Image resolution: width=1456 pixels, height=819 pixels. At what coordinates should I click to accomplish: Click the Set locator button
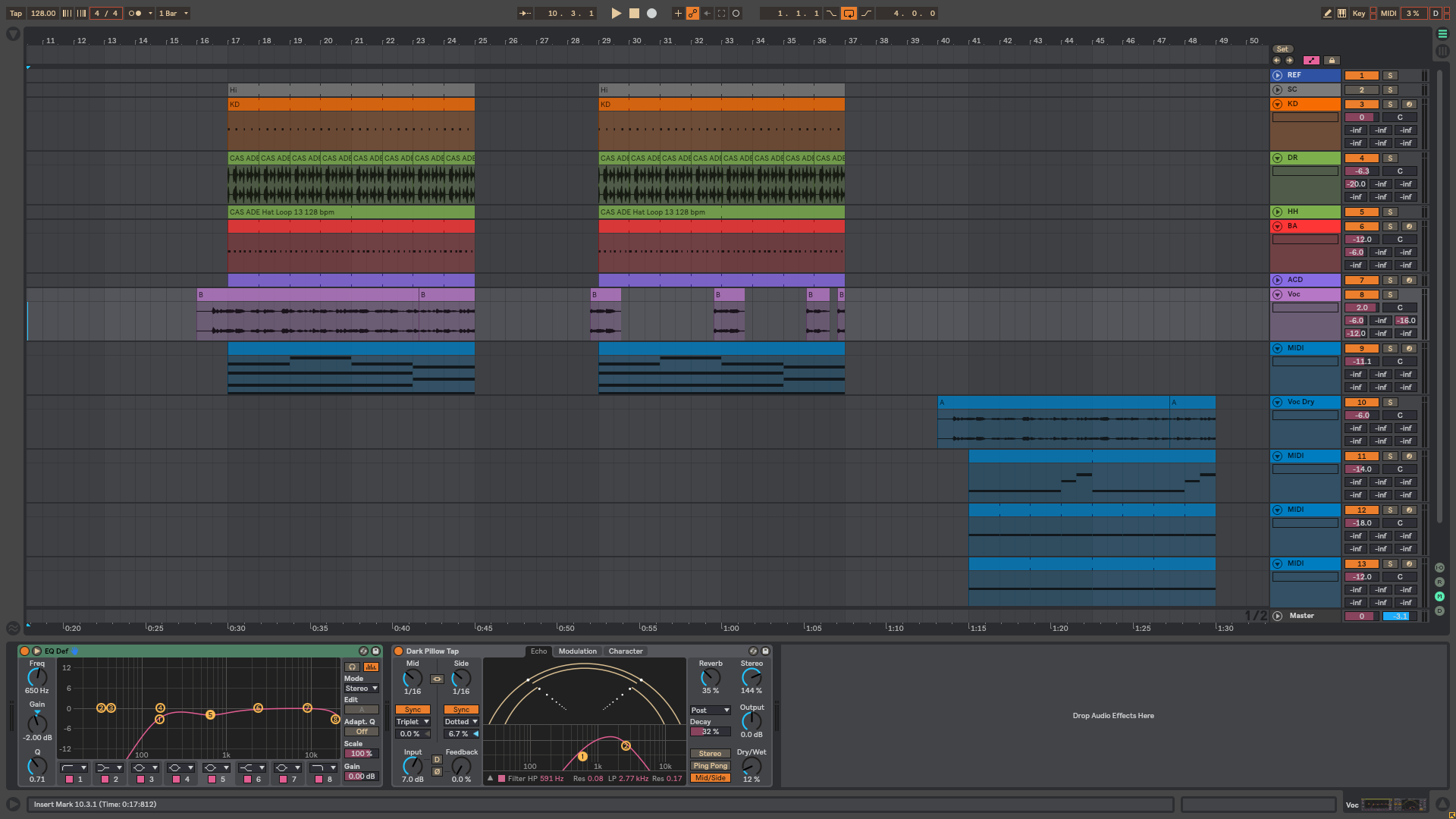point(1282,49)
